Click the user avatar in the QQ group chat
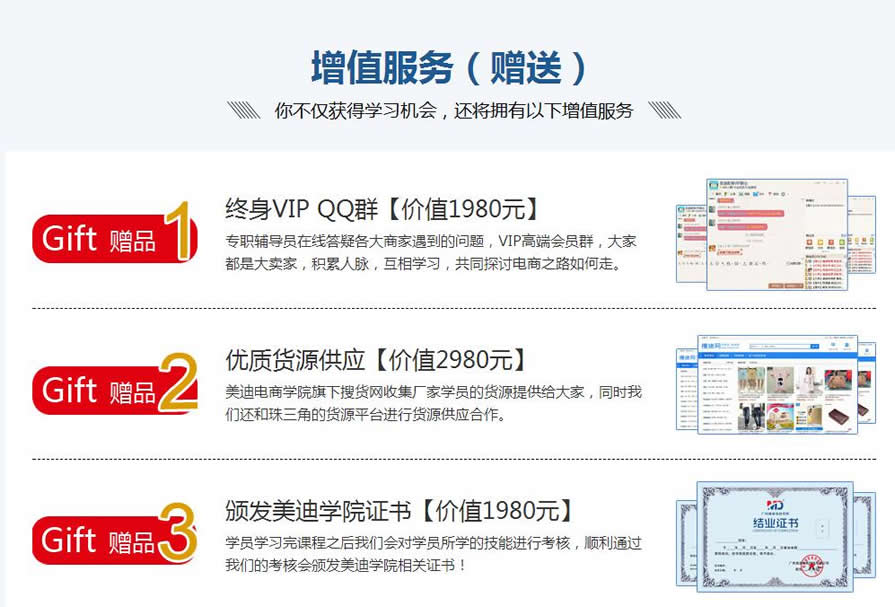This screenshot has height=607, width=895. tap(711, 207)
